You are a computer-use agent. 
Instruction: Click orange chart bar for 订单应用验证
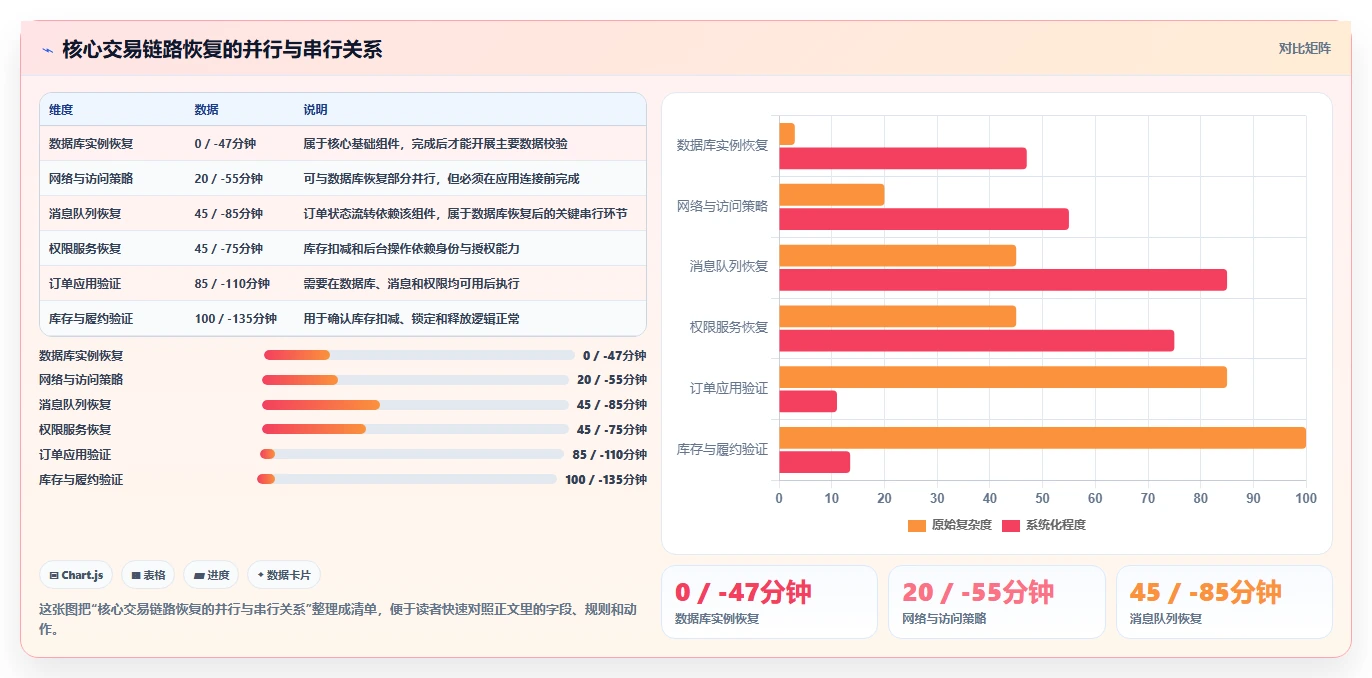click(1003, 377)
